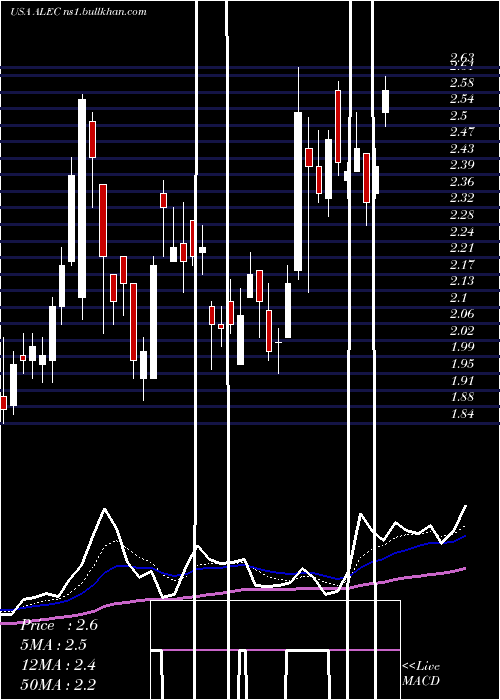Select the '50MA : 2.2' legend entry
This screenshot has width=500, height=700.
coord(58,685)
